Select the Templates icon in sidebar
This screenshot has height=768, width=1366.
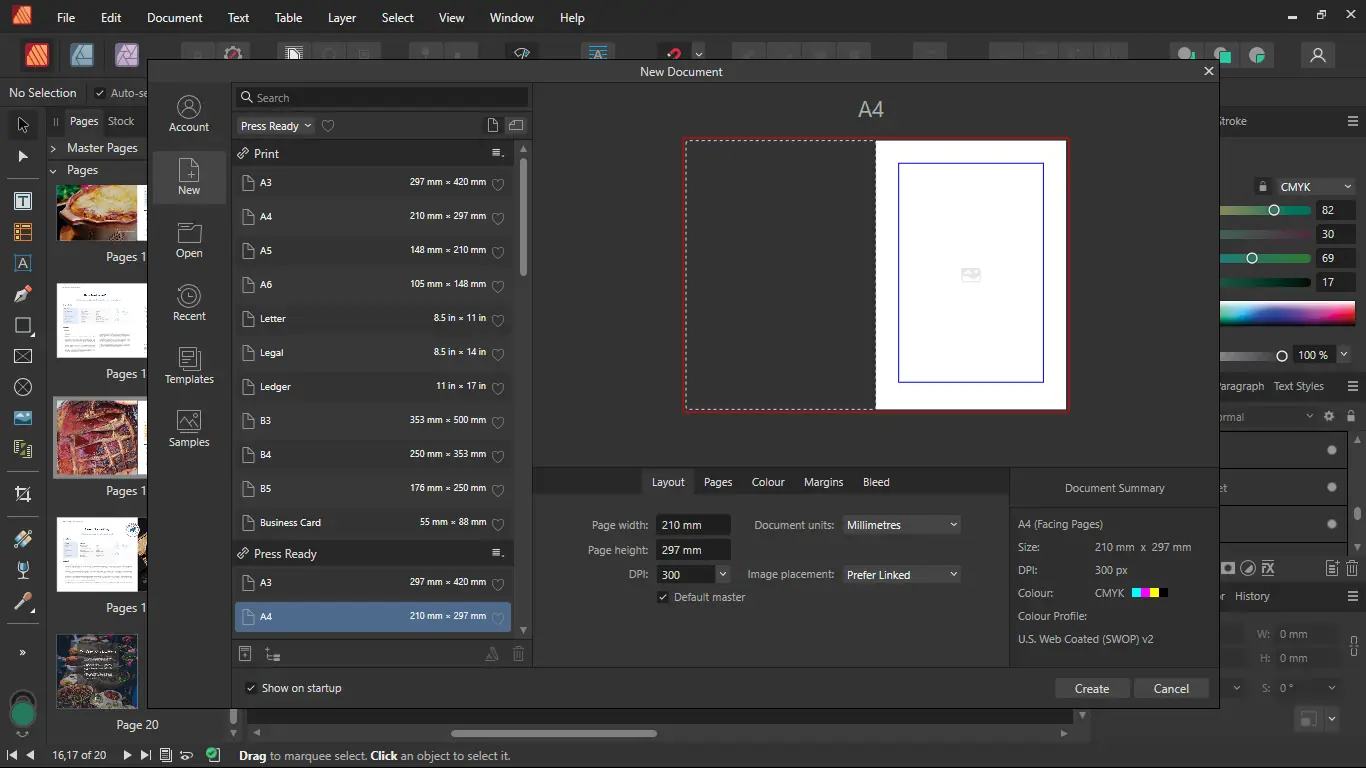coord(189,366)
